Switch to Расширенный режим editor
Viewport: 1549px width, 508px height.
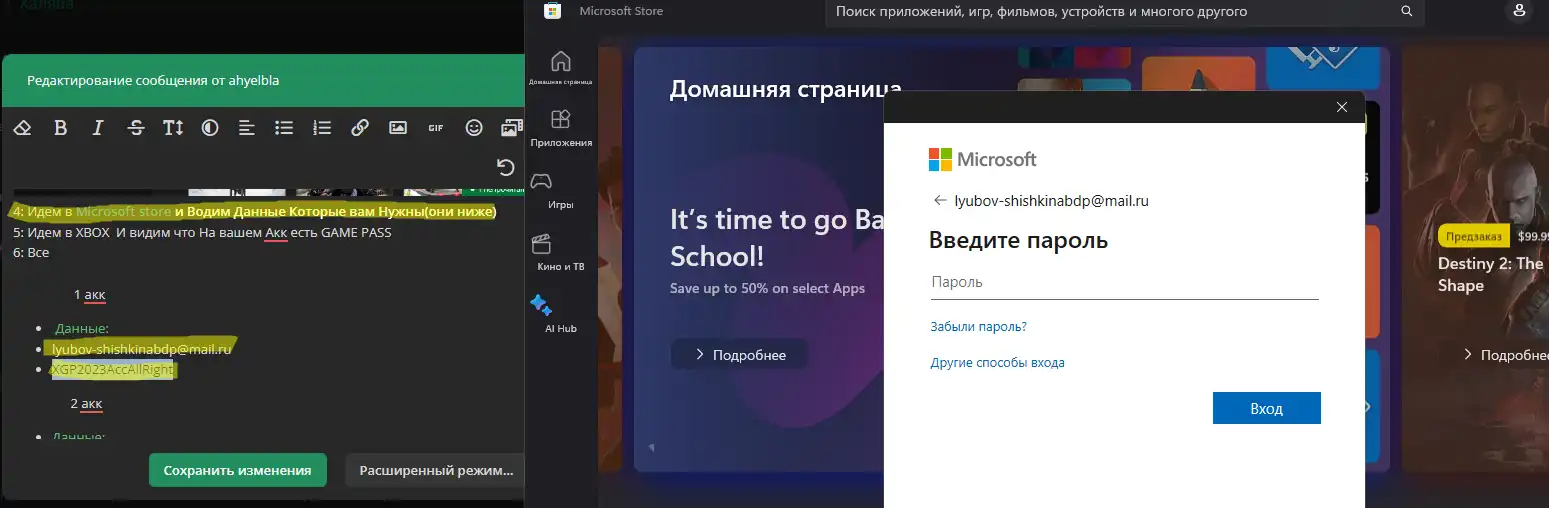point(435,470)
